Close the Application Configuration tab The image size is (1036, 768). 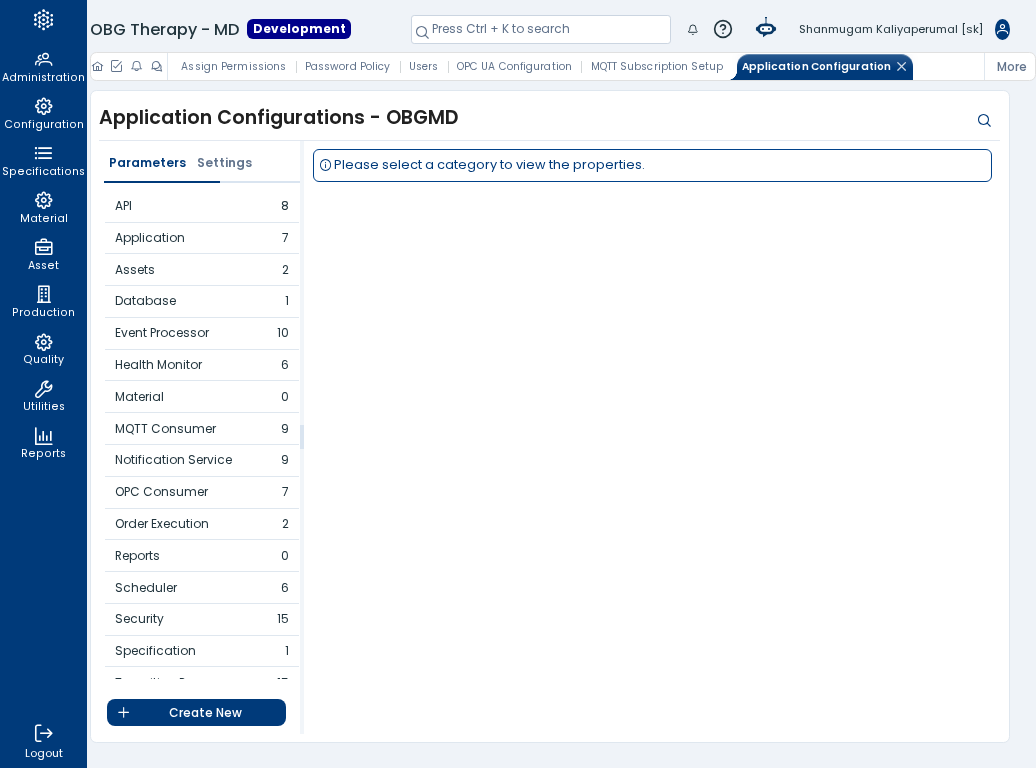tap(902, 66)
